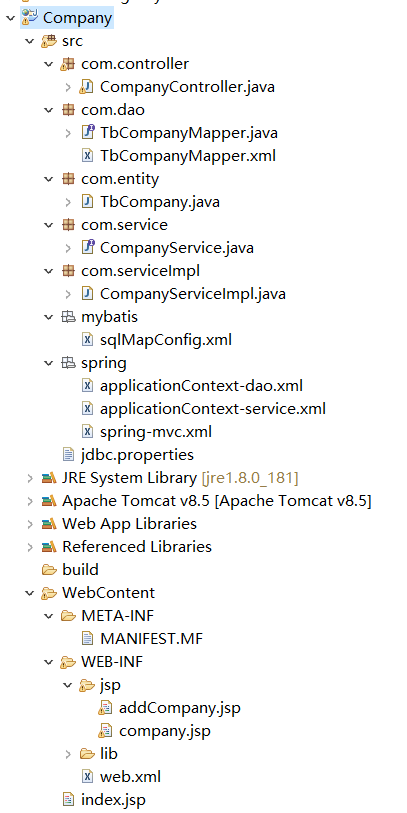Expand the Referenced Libraries node

(x=30, y=546)
